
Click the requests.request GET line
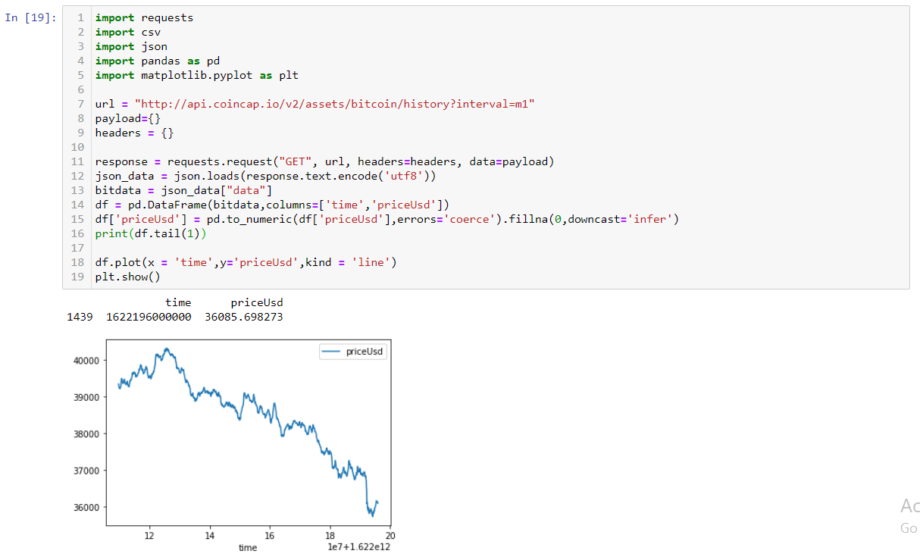[x=324, y=161]
